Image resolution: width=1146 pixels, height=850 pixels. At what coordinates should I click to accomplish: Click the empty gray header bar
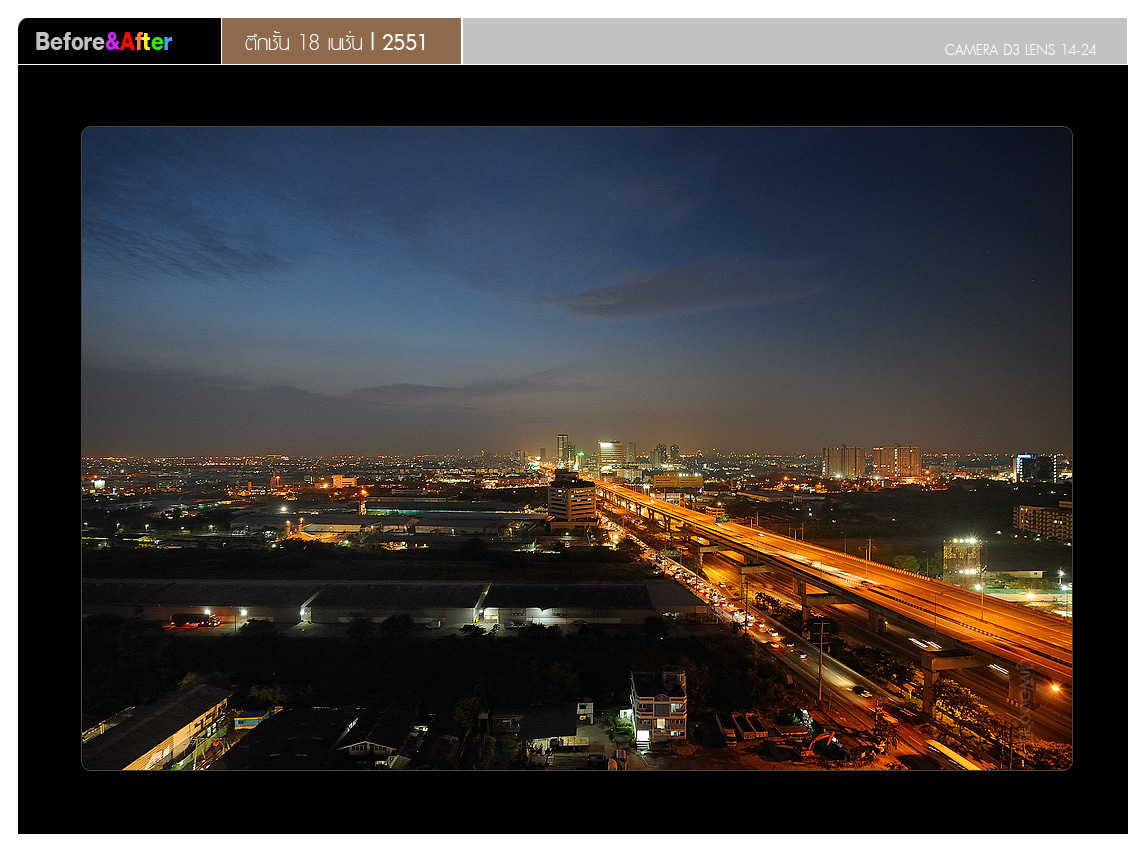[x=700, y=41]
